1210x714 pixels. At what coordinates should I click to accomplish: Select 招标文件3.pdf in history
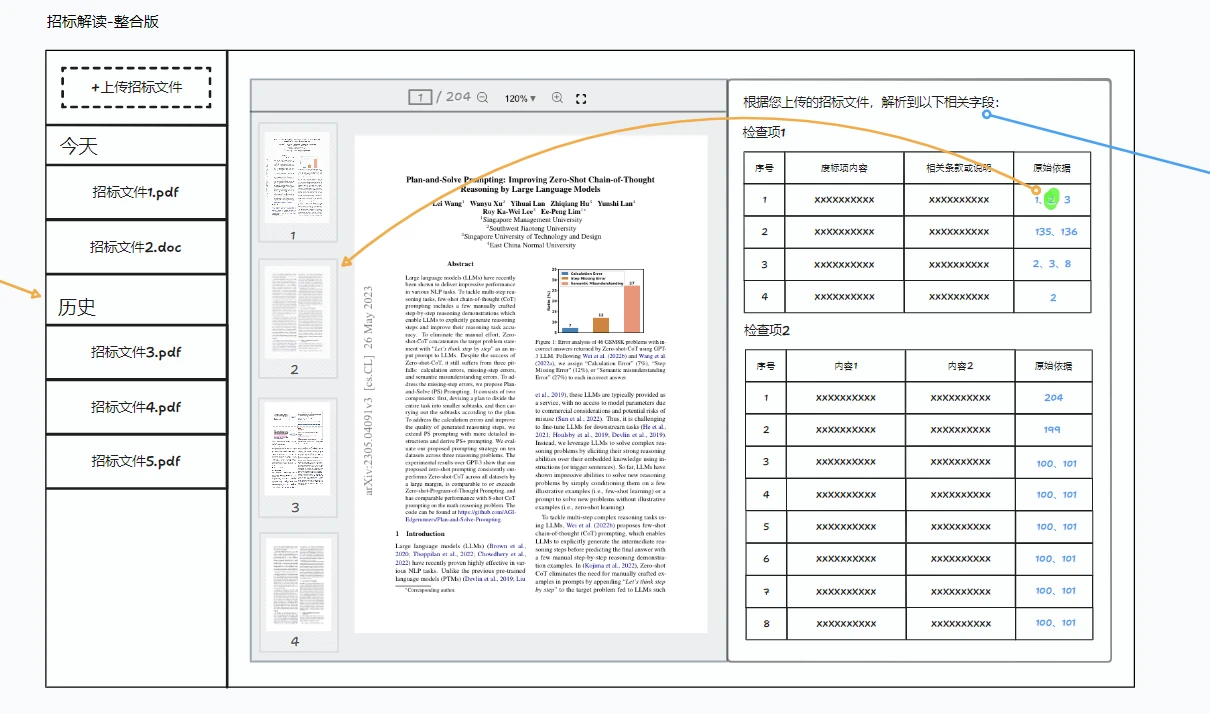[x=136, y=352]
